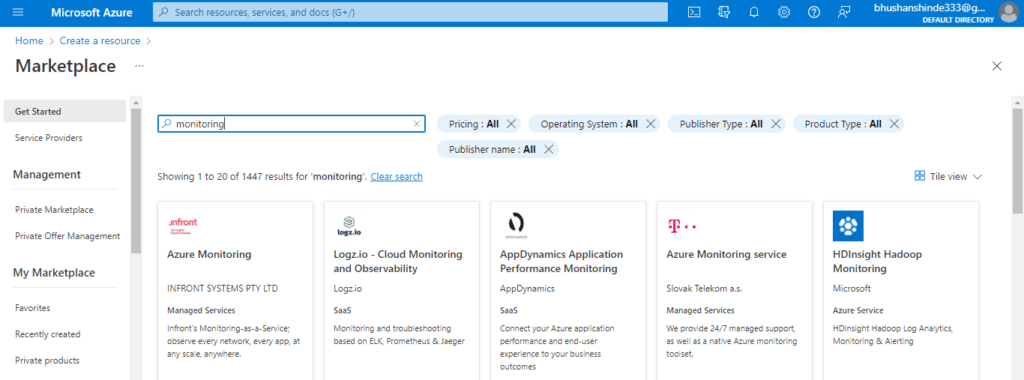This screenshot has height=380, width=1024.
Task: Click the AppDynamics logo thumbnail
Action: point(515,225)
